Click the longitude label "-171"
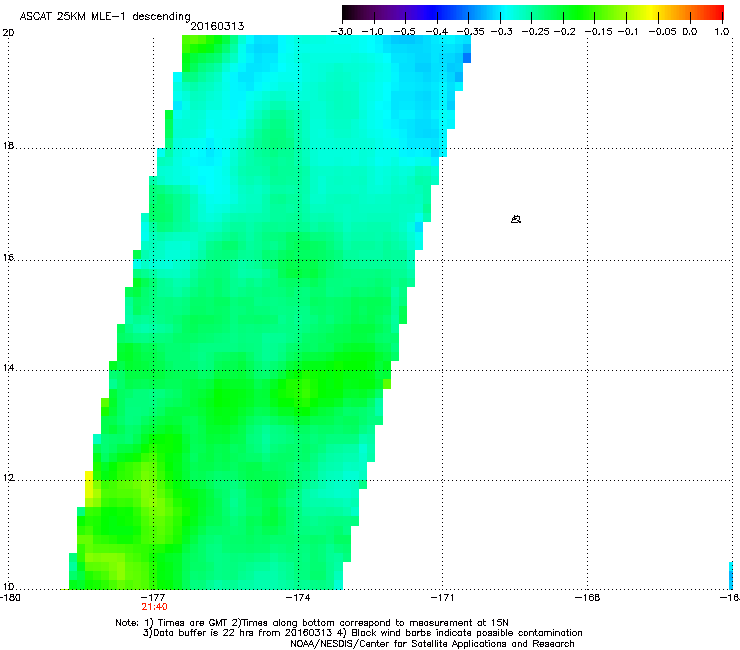 (x=443, y=598)
